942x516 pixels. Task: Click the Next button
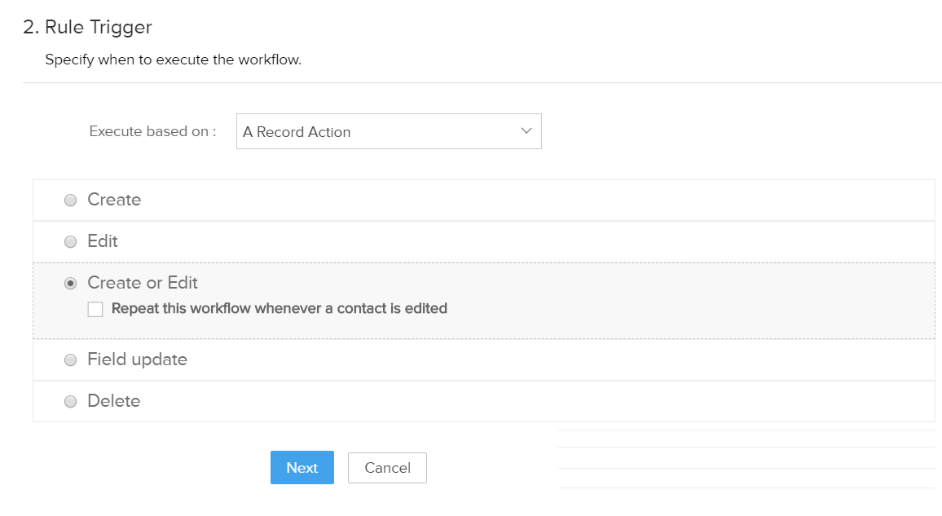[x=302, y=467]
